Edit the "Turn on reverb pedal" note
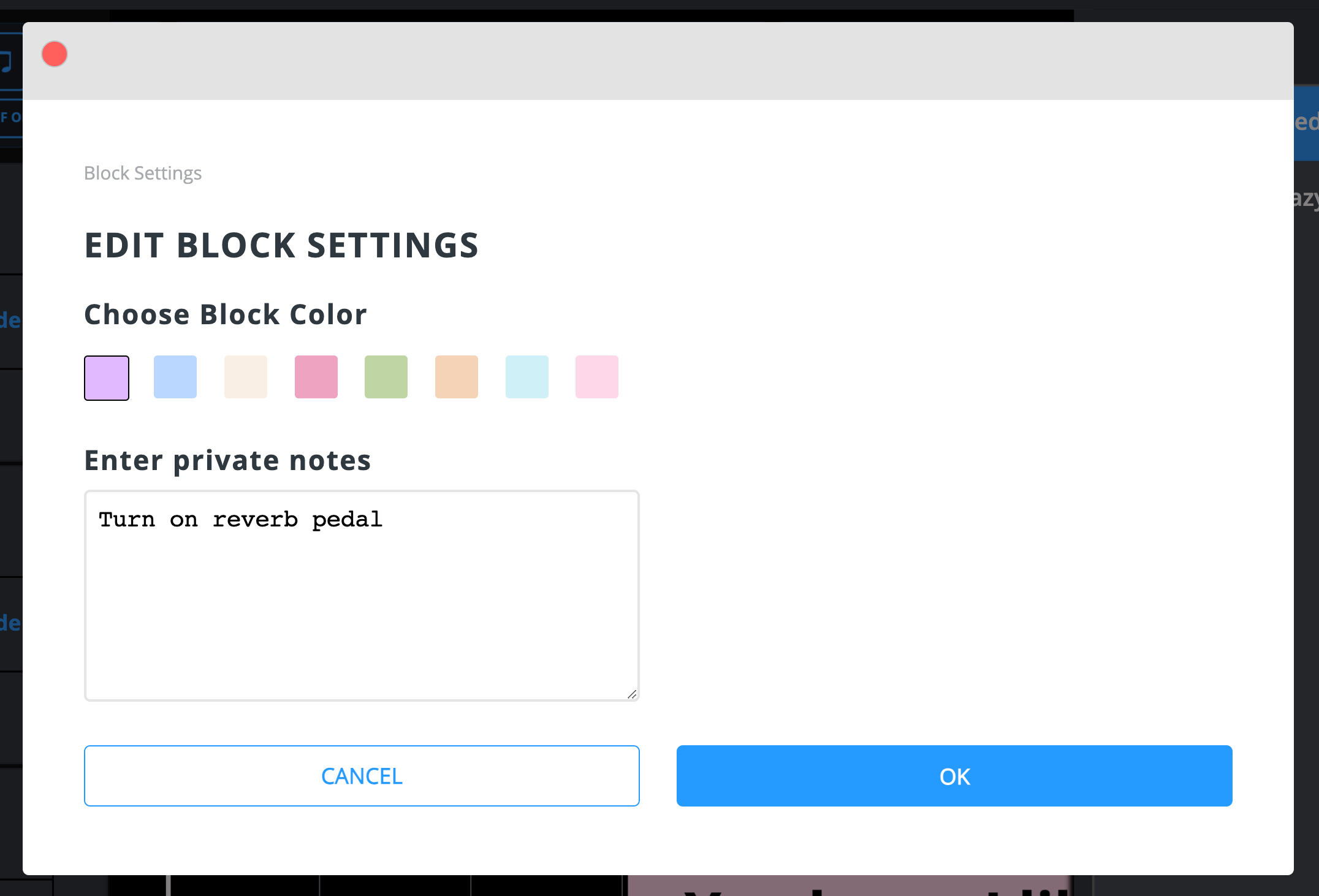The width and height of the screenshot is (1319, 896). (x=240, y=519)
